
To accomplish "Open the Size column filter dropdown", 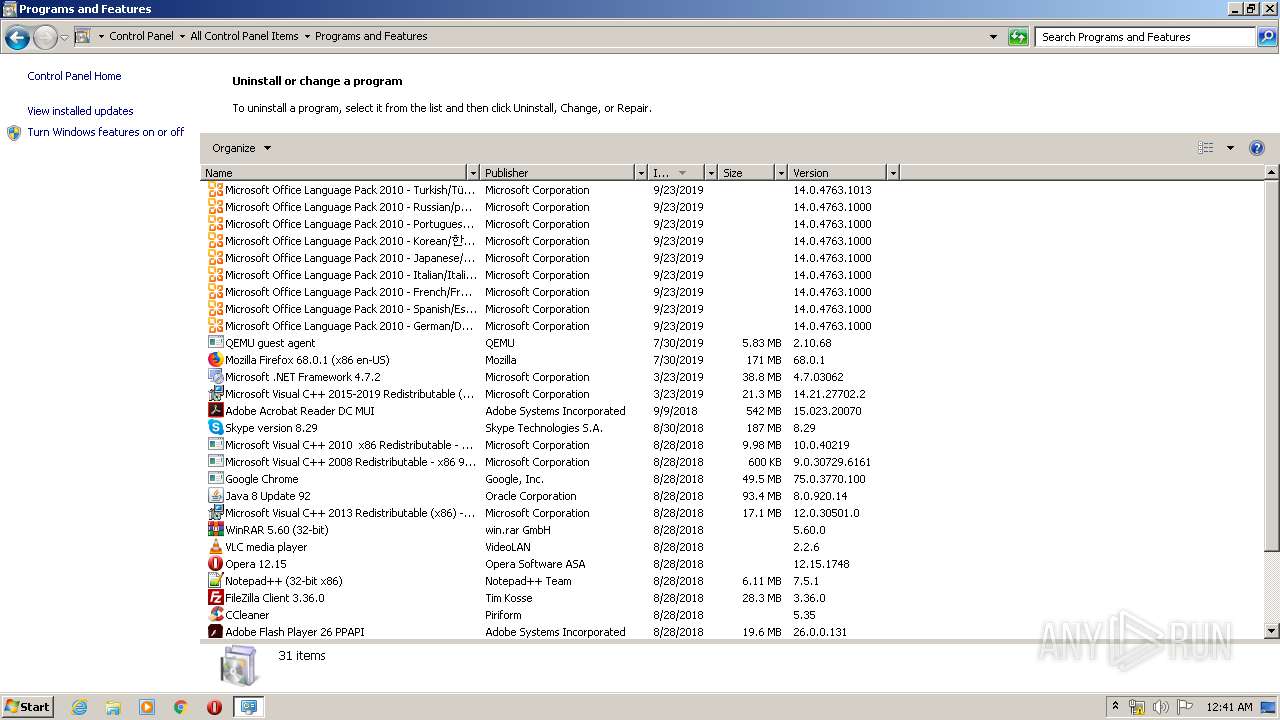I will [781, 173].
